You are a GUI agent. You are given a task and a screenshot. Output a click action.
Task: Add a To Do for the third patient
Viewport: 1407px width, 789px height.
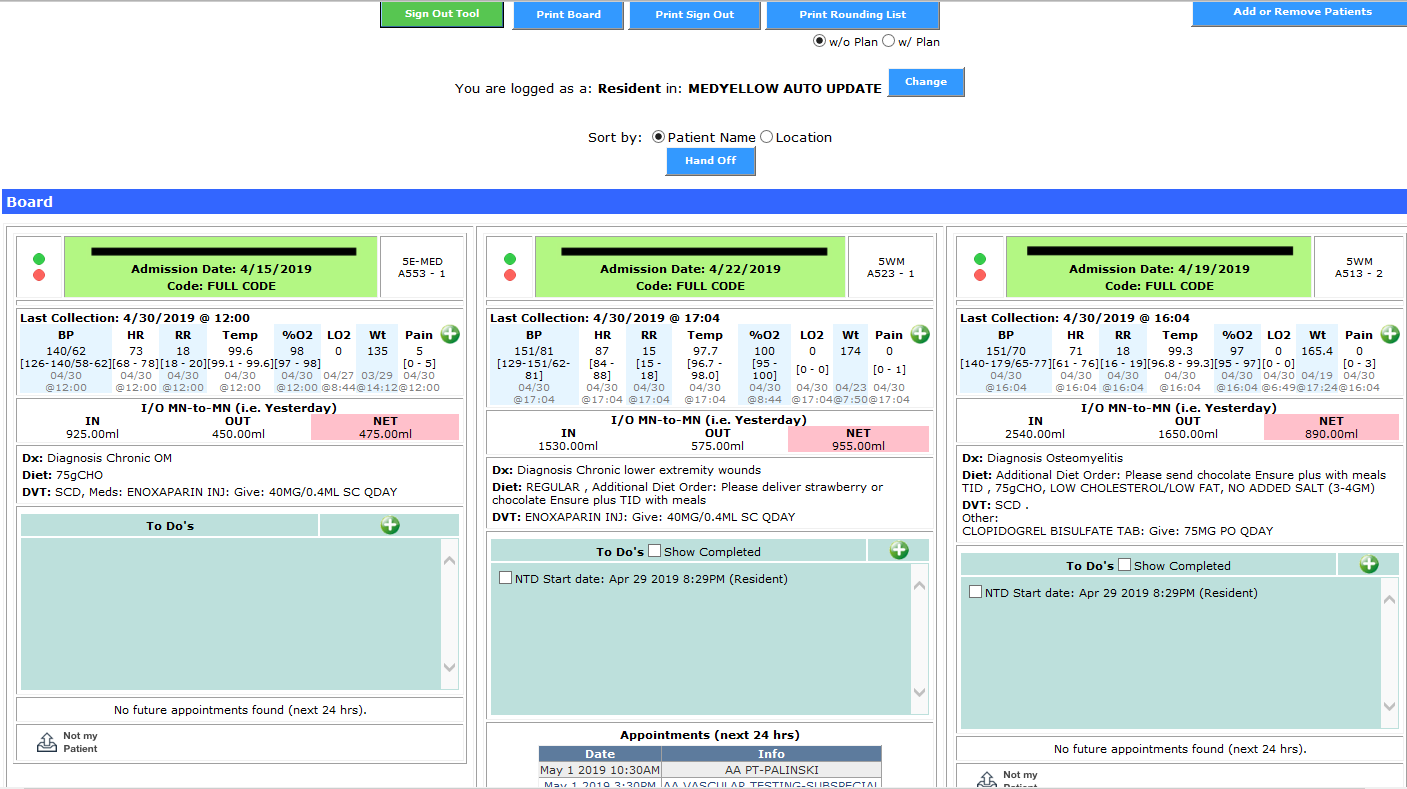1369,564
